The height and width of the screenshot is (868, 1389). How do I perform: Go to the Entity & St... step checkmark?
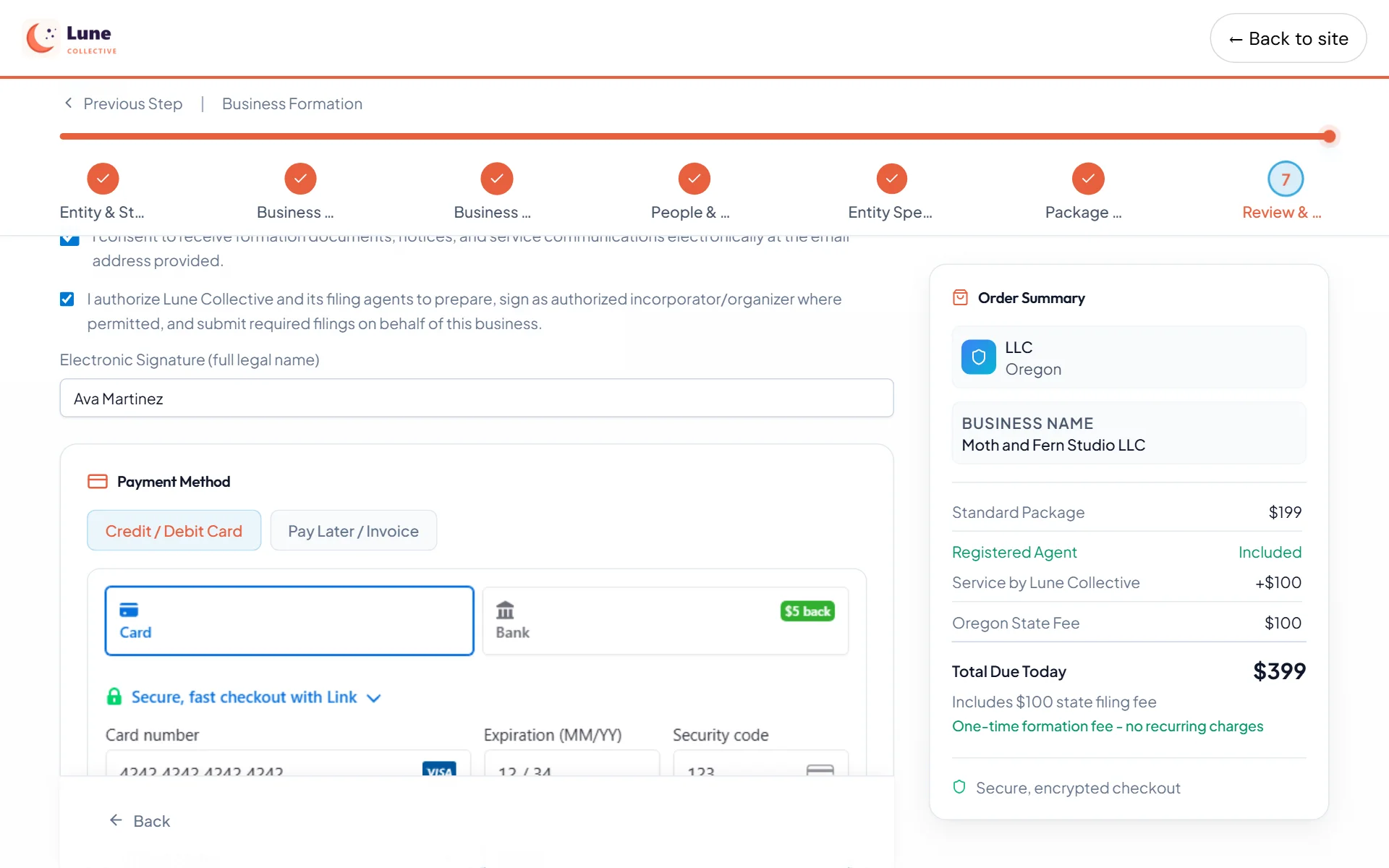[x=103, y=179]
